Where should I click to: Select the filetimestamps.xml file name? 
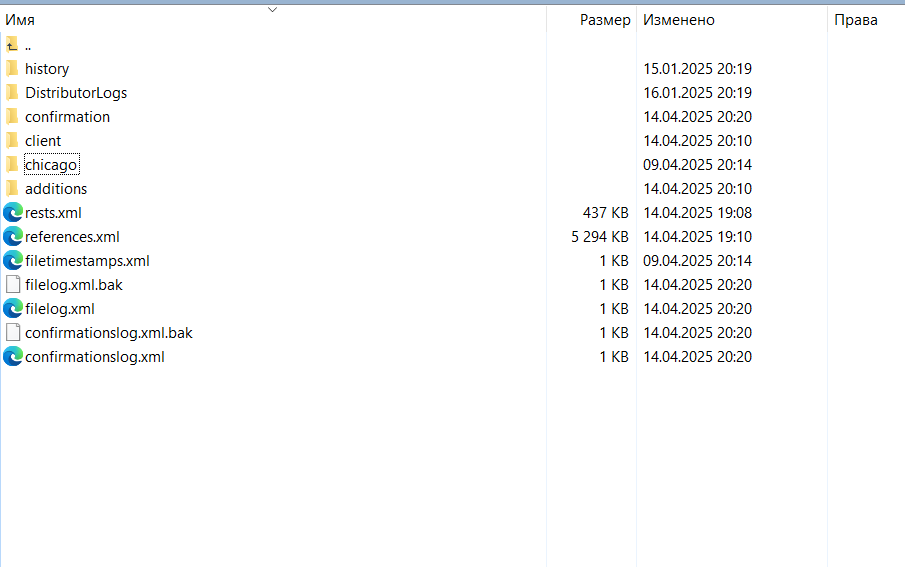pos(87,261)
